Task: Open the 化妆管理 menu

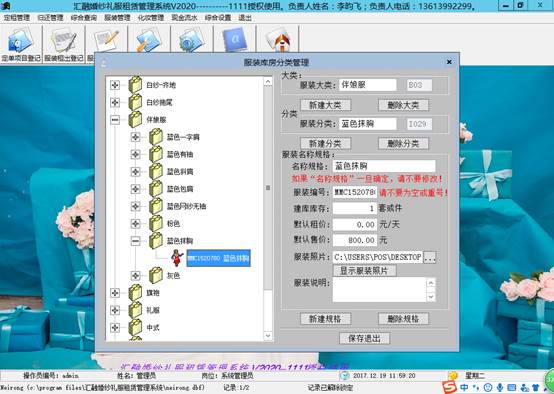Action: 151,17
